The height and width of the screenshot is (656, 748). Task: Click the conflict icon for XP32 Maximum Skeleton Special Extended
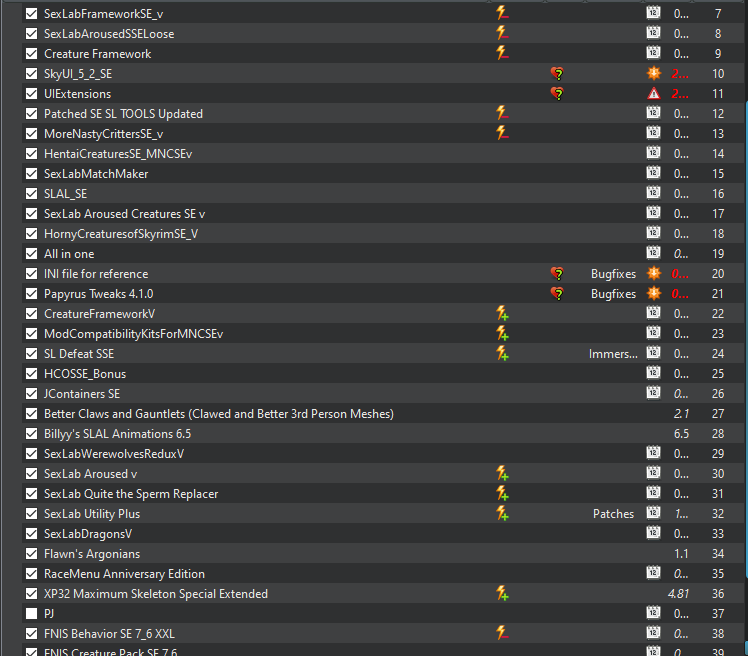(502, 593)
